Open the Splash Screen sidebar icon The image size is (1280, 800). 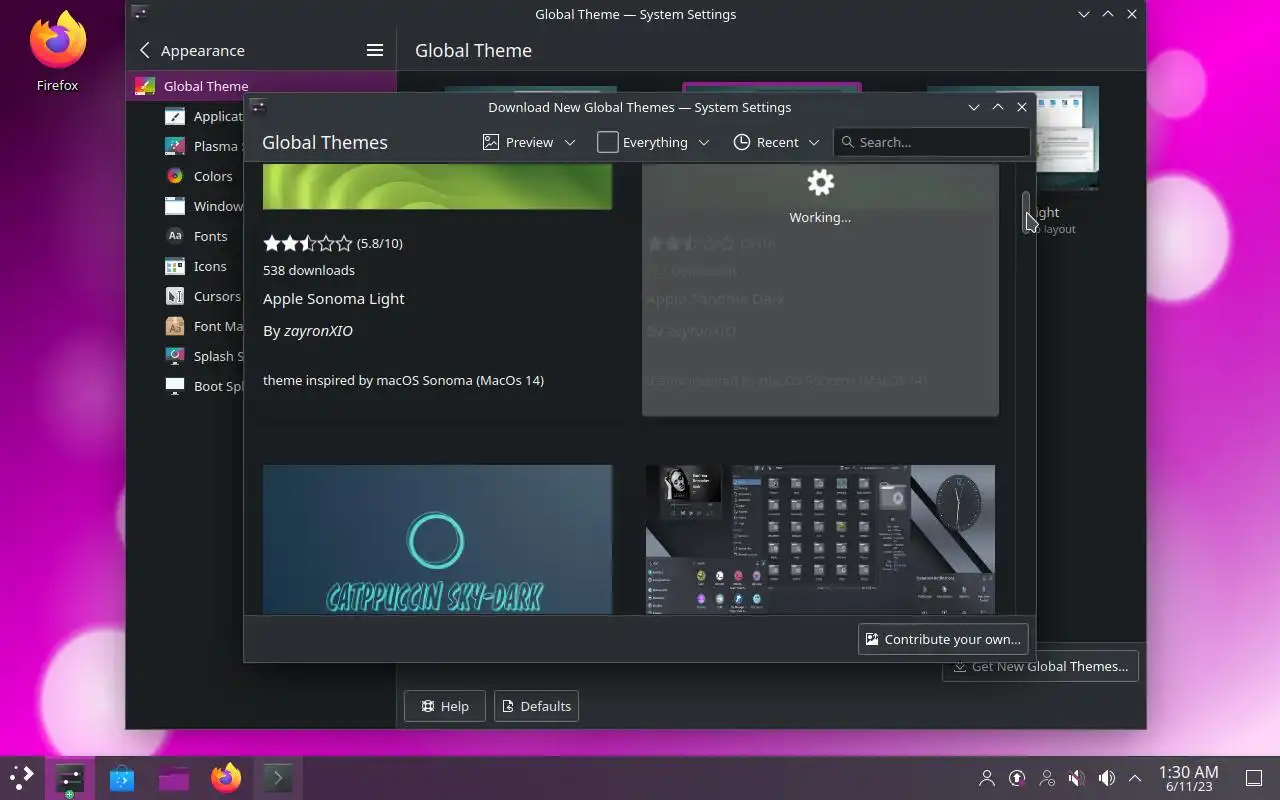[175, 356]
